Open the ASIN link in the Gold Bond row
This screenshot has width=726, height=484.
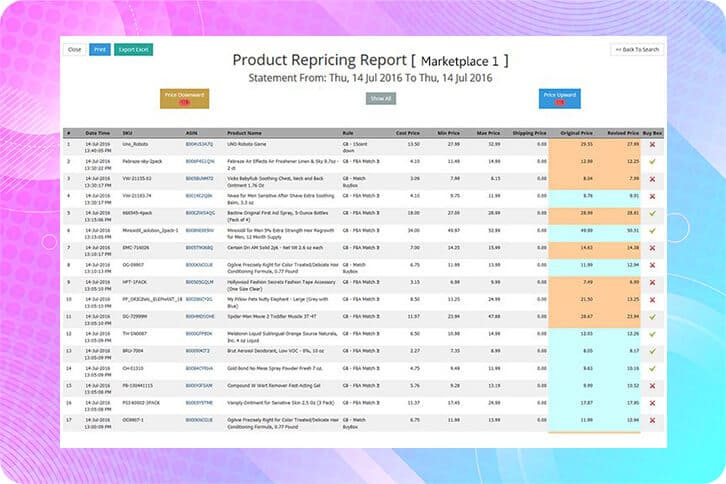(x=199, y=369)
